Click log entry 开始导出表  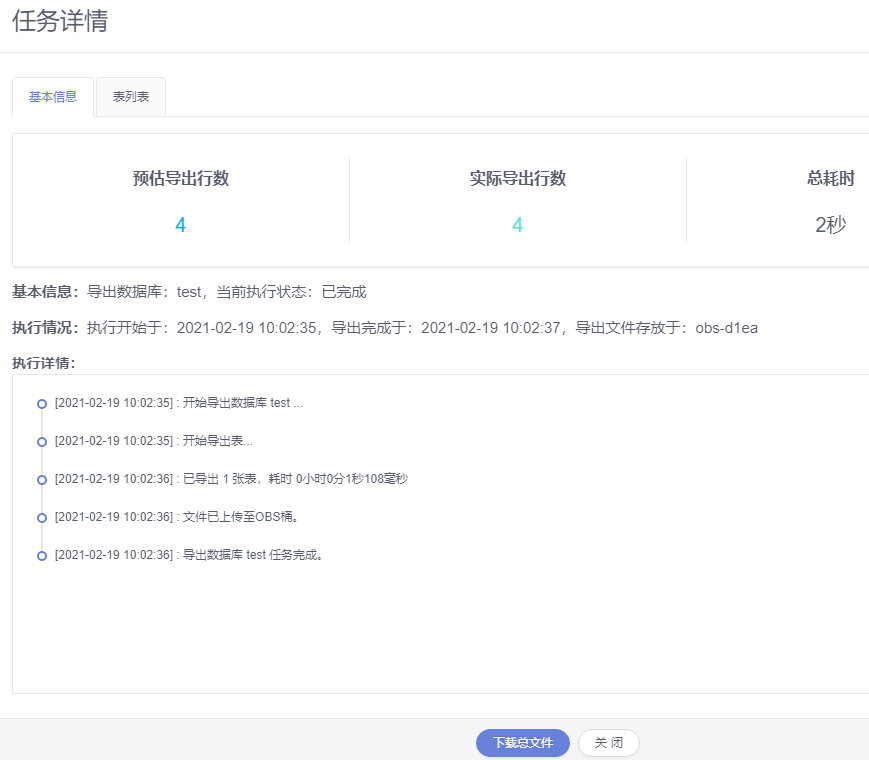(x=154, y=441)
